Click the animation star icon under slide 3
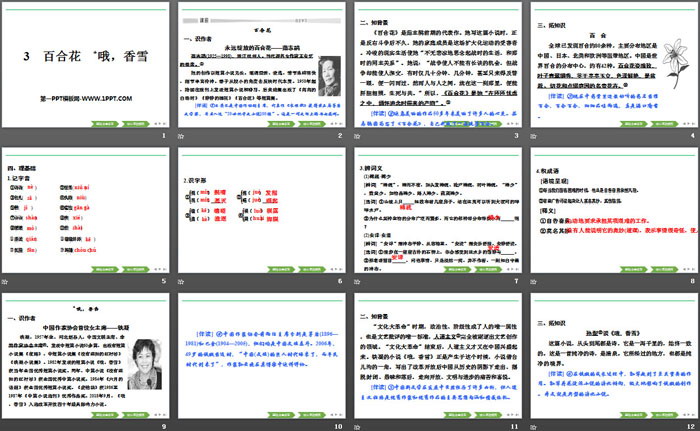 (x=357, y=134)
